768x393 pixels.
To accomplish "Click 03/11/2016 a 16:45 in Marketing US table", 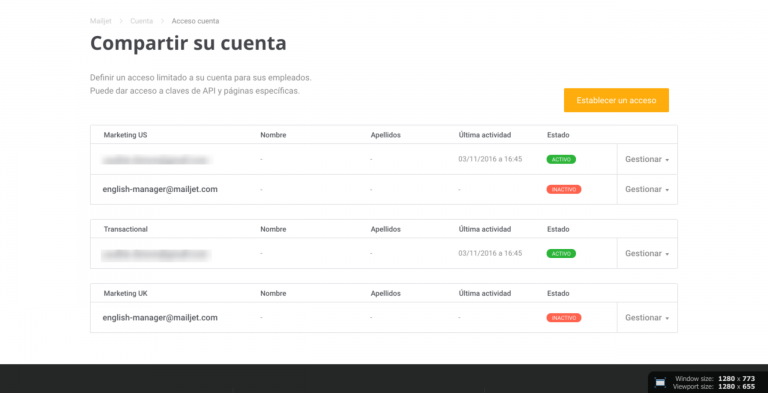I will [x=490, y=159].
